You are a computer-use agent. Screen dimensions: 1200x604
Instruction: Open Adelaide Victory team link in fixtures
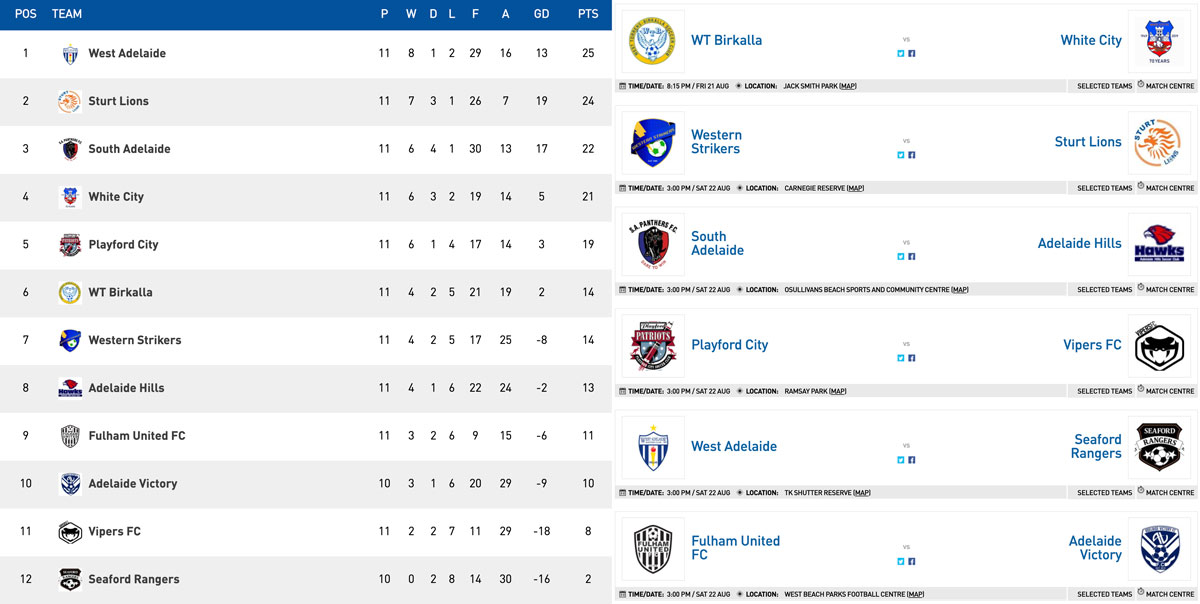click(x=1095, y=548)
